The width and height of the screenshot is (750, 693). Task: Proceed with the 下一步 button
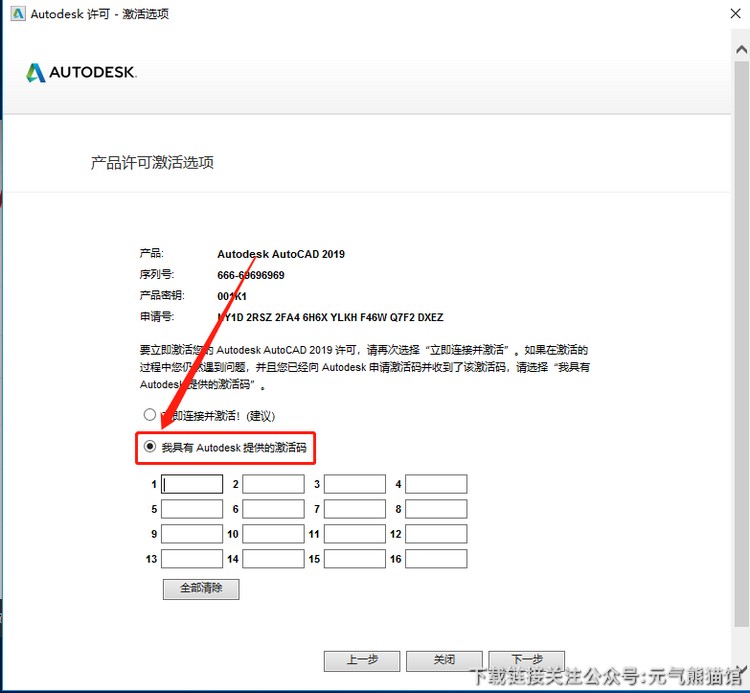(x=526, y=660)
